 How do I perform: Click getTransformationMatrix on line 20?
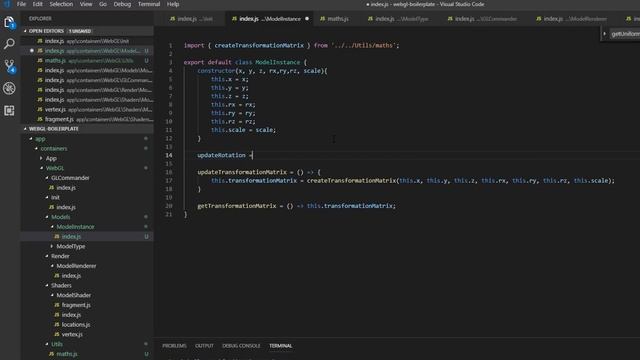(x=237, y=206)
